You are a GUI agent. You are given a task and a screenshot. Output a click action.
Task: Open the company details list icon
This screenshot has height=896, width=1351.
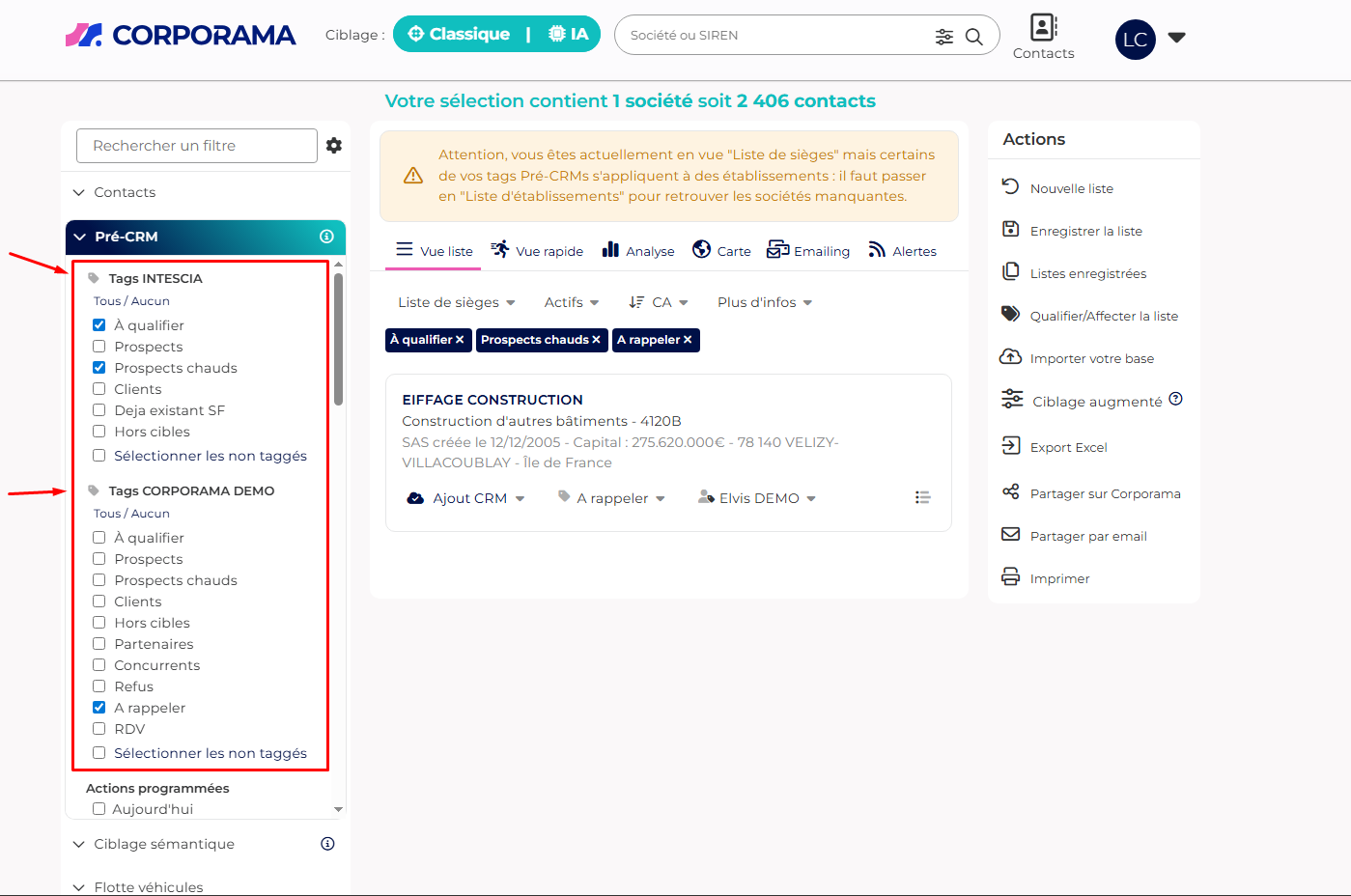922,497
